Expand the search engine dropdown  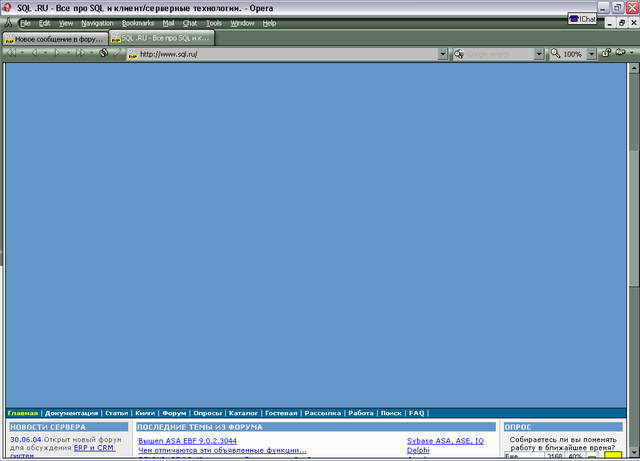pos(539,54)
